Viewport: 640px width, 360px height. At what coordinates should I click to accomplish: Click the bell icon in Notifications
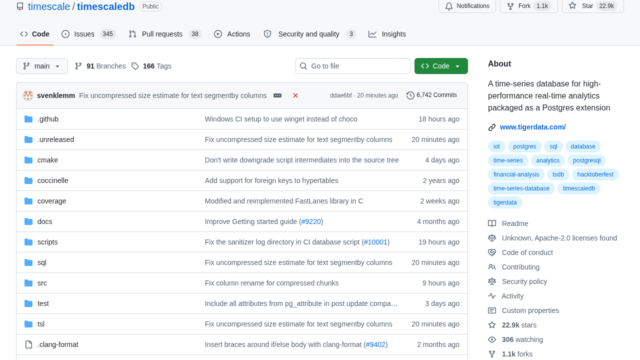point(449,6)
